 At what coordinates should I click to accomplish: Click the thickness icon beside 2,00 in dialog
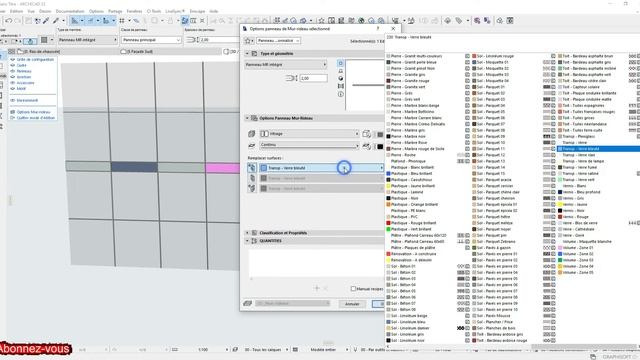click(291, 78)
